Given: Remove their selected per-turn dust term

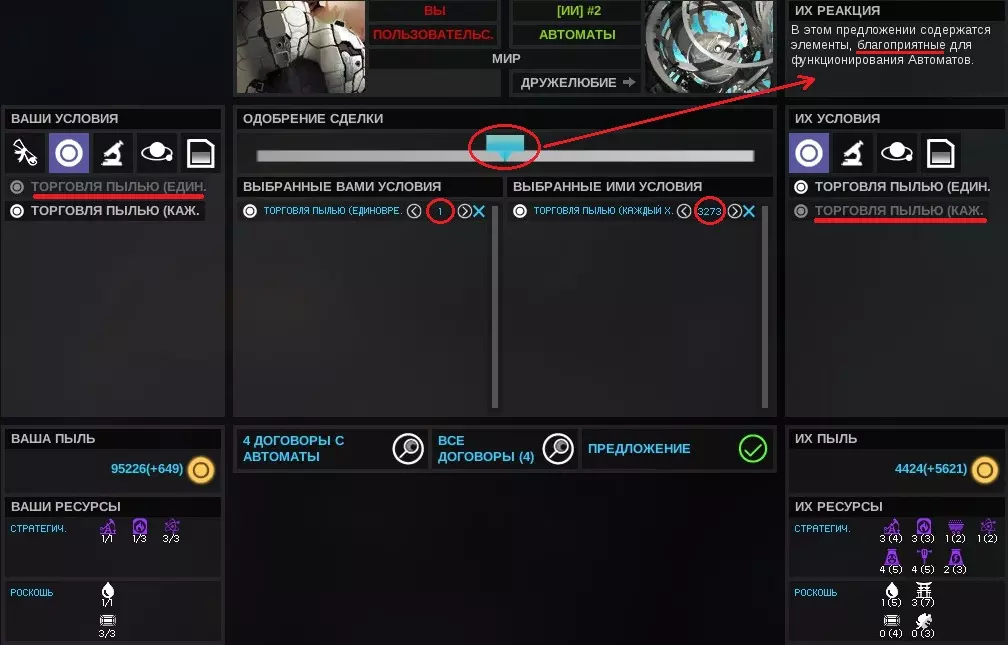Looking at the screenshot, I should [x=749, y=211].
